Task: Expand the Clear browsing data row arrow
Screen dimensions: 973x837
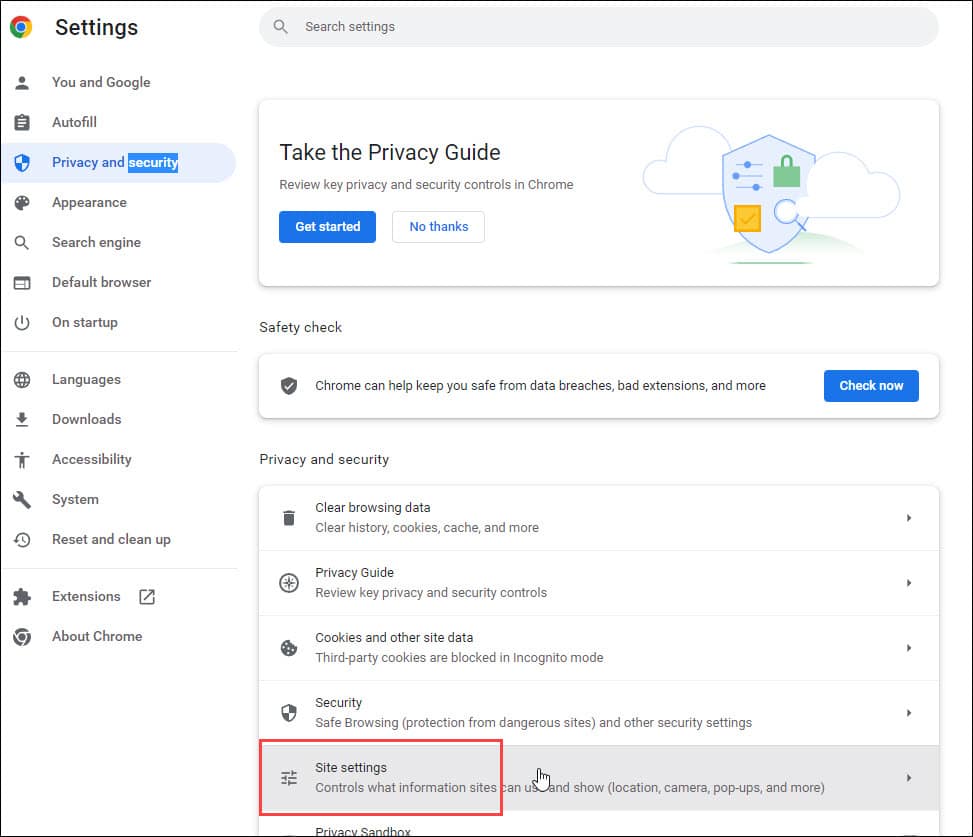Action: click(908, 518)
